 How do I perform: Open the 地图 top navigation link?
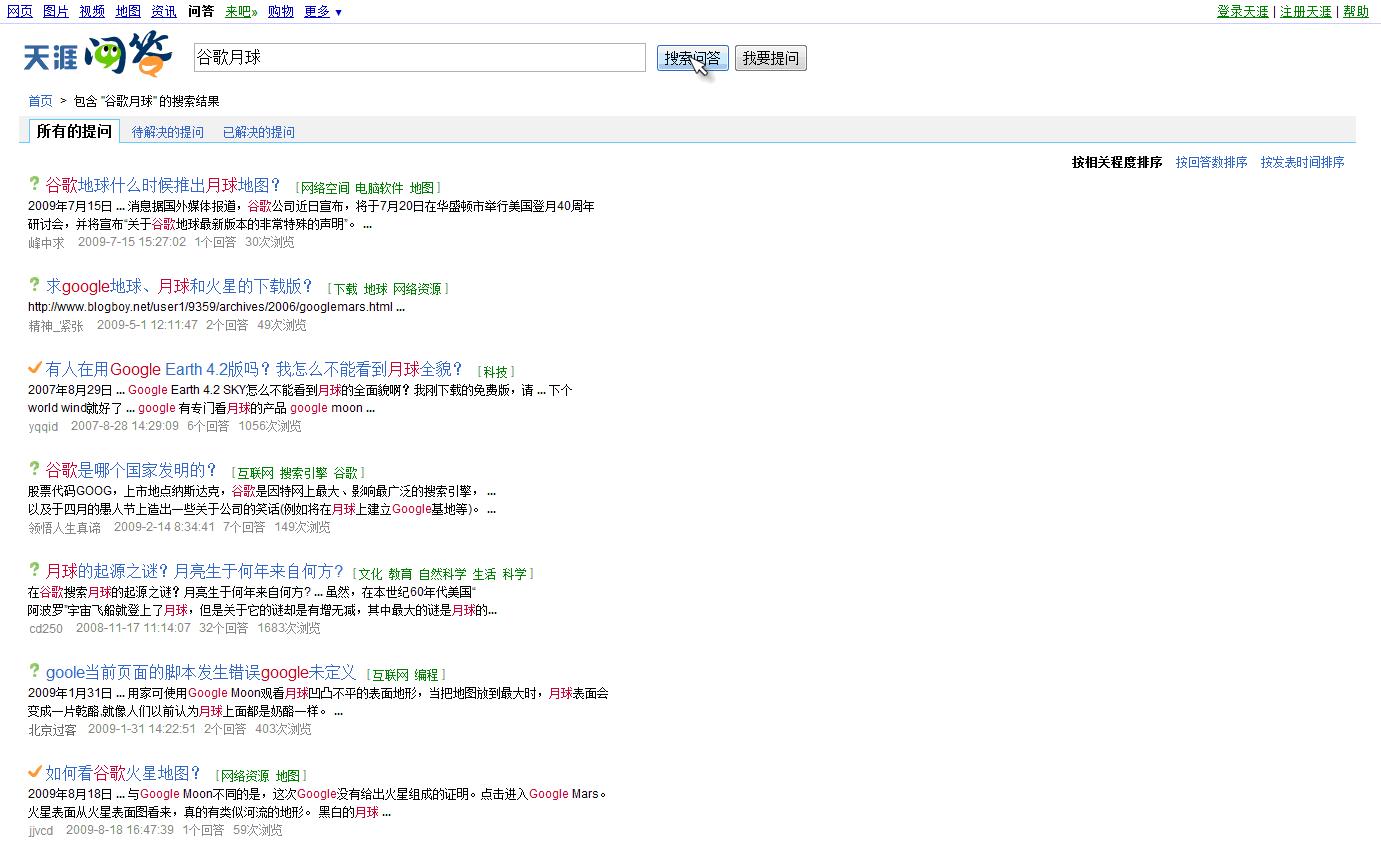pos(128,12)
